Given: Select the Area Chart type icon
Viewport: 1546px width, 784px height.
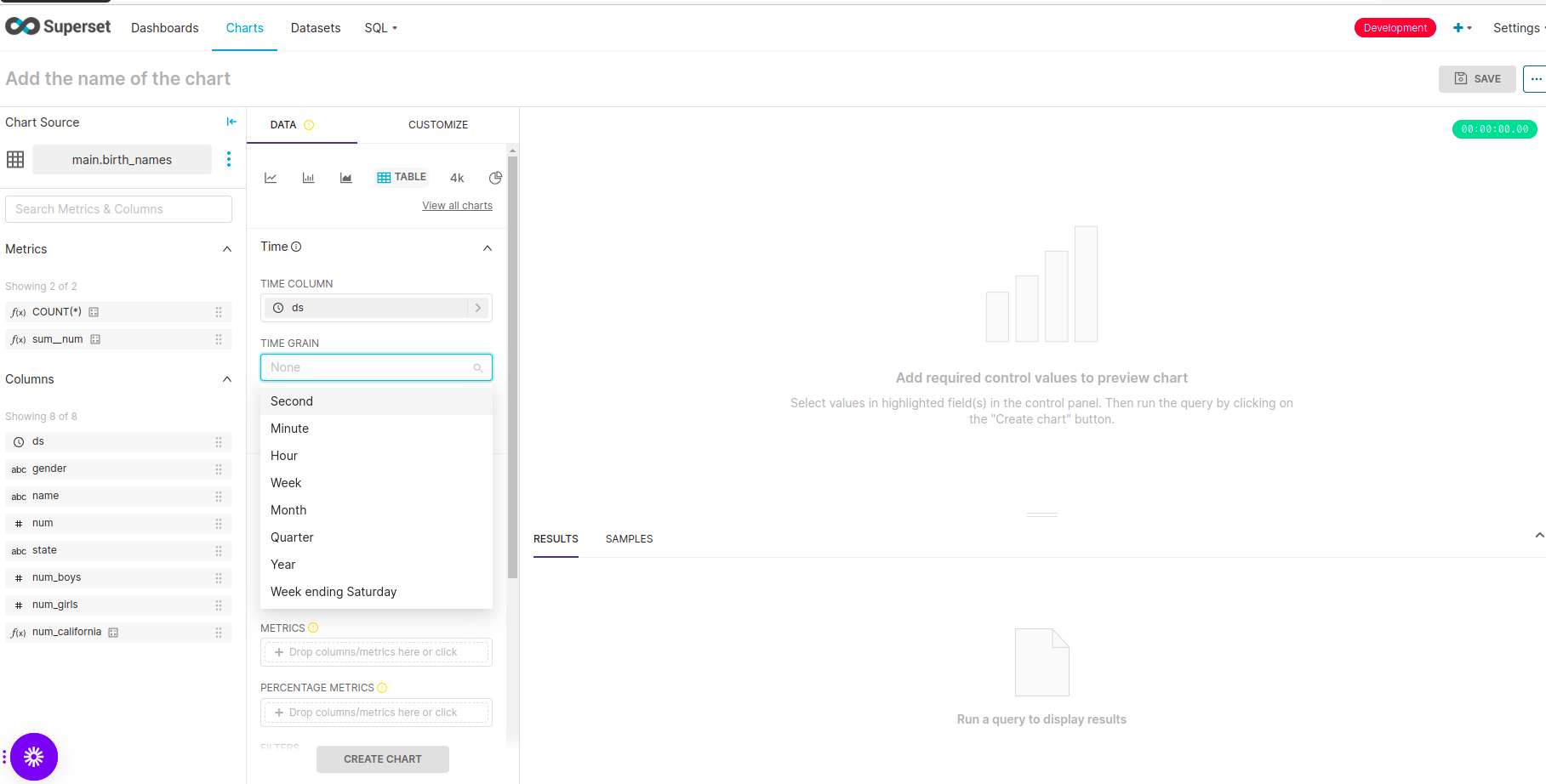Looking at the screenshot, I should point(345,177).
